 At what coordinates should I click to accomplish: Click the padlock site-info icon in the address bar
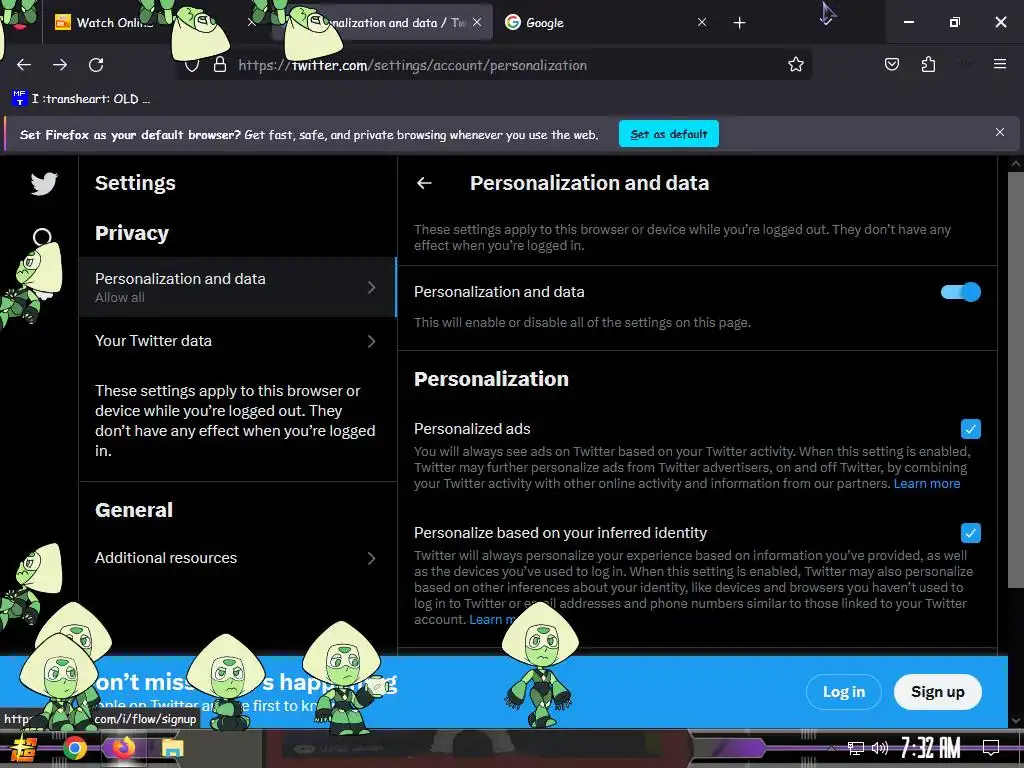(x=220, y=65)
